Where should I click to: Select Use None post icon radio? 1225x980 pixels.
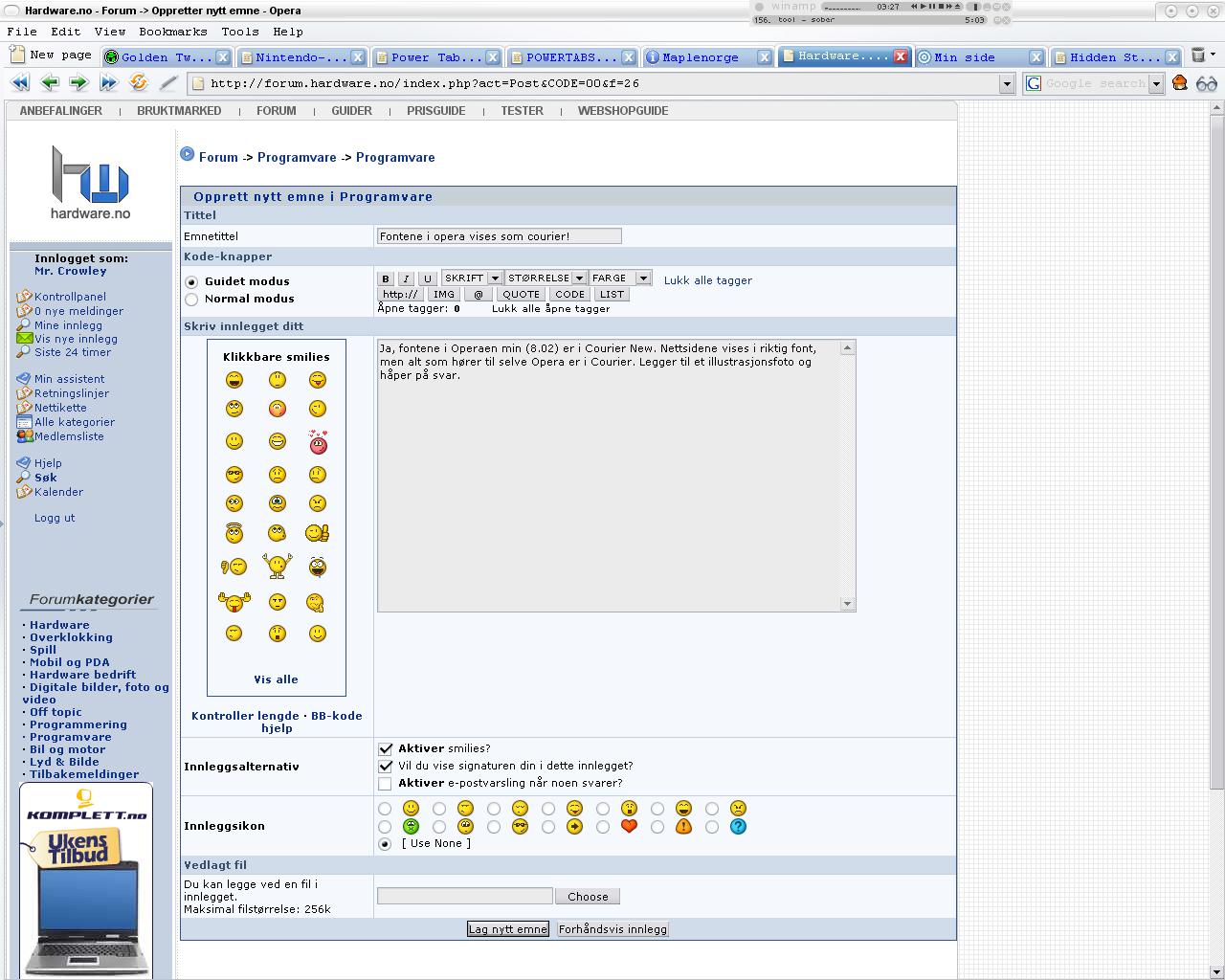tap(385, 844)
